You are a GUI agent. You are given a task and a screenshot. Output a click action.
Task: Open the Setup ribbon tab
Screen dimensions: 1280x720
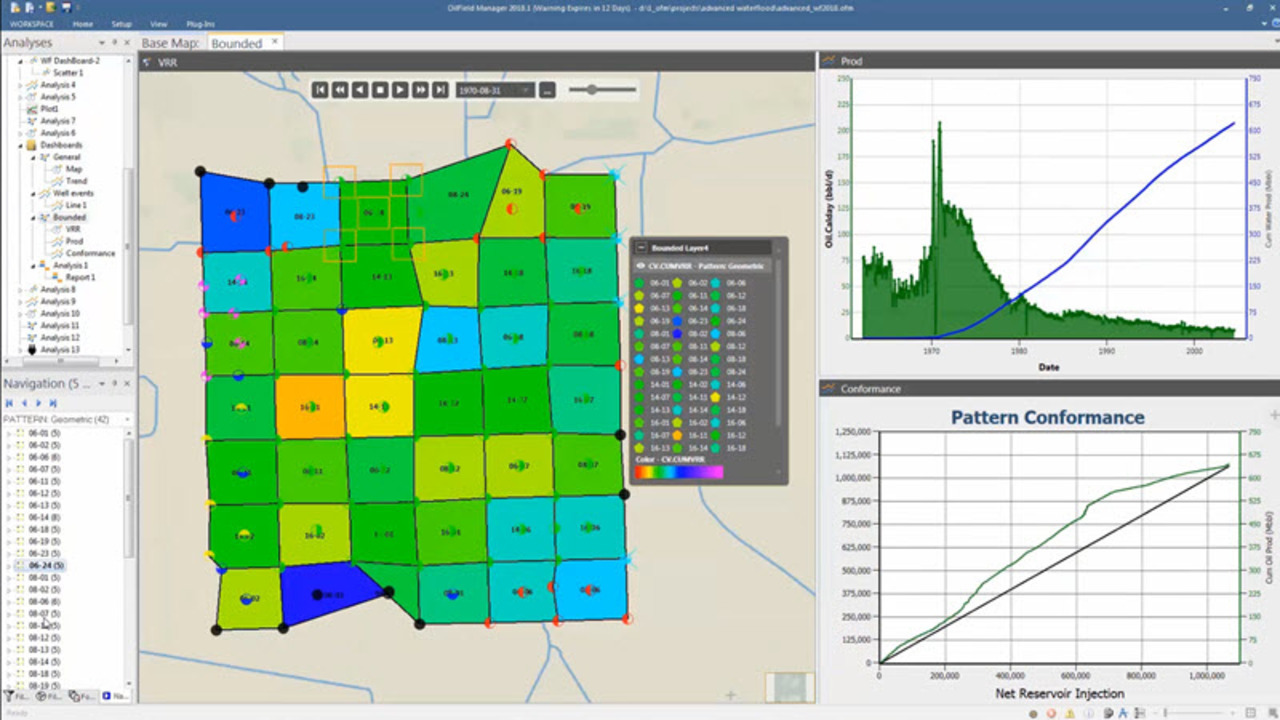[x=121, y=23]
